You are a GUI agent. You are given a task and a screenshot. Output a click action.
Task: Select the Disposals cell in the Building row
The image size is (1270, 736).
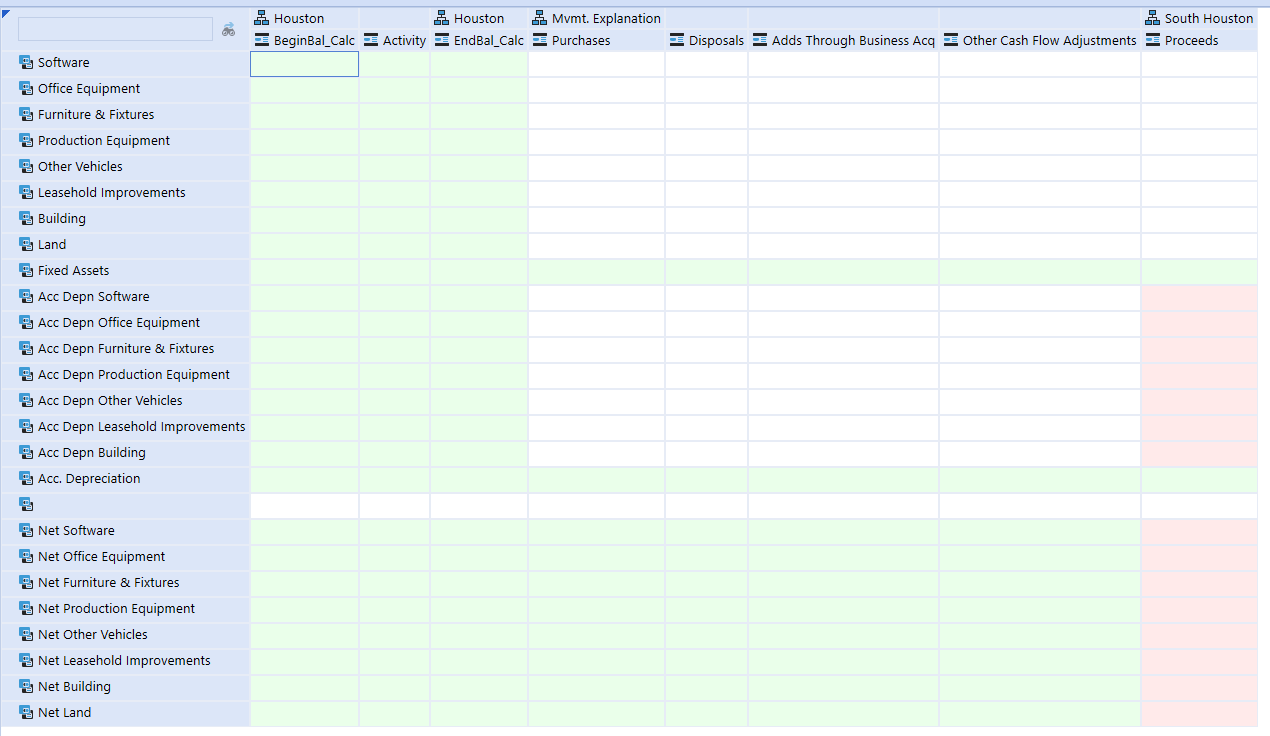[706, 219]
